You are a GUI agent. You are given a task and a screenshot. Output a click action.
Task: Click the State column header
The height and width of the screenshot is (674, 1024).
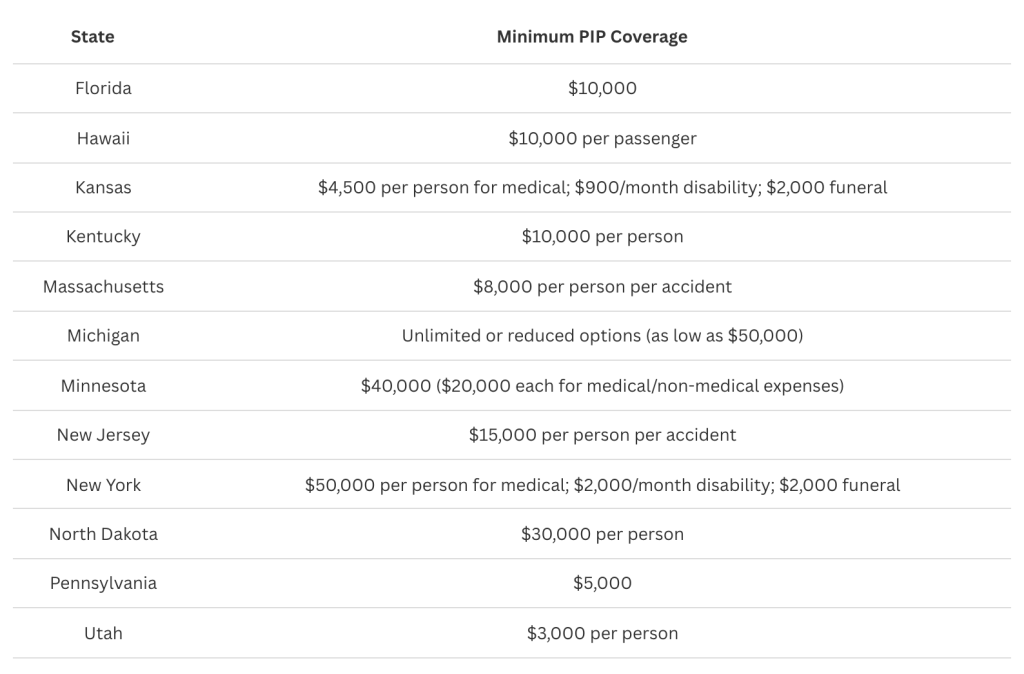click(92, 37)
